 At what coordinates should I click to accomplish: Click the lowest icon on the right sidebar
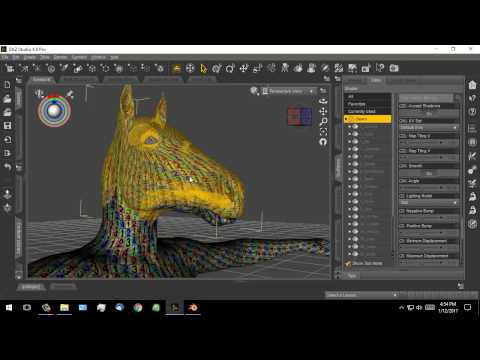click(x=472, y=224)
